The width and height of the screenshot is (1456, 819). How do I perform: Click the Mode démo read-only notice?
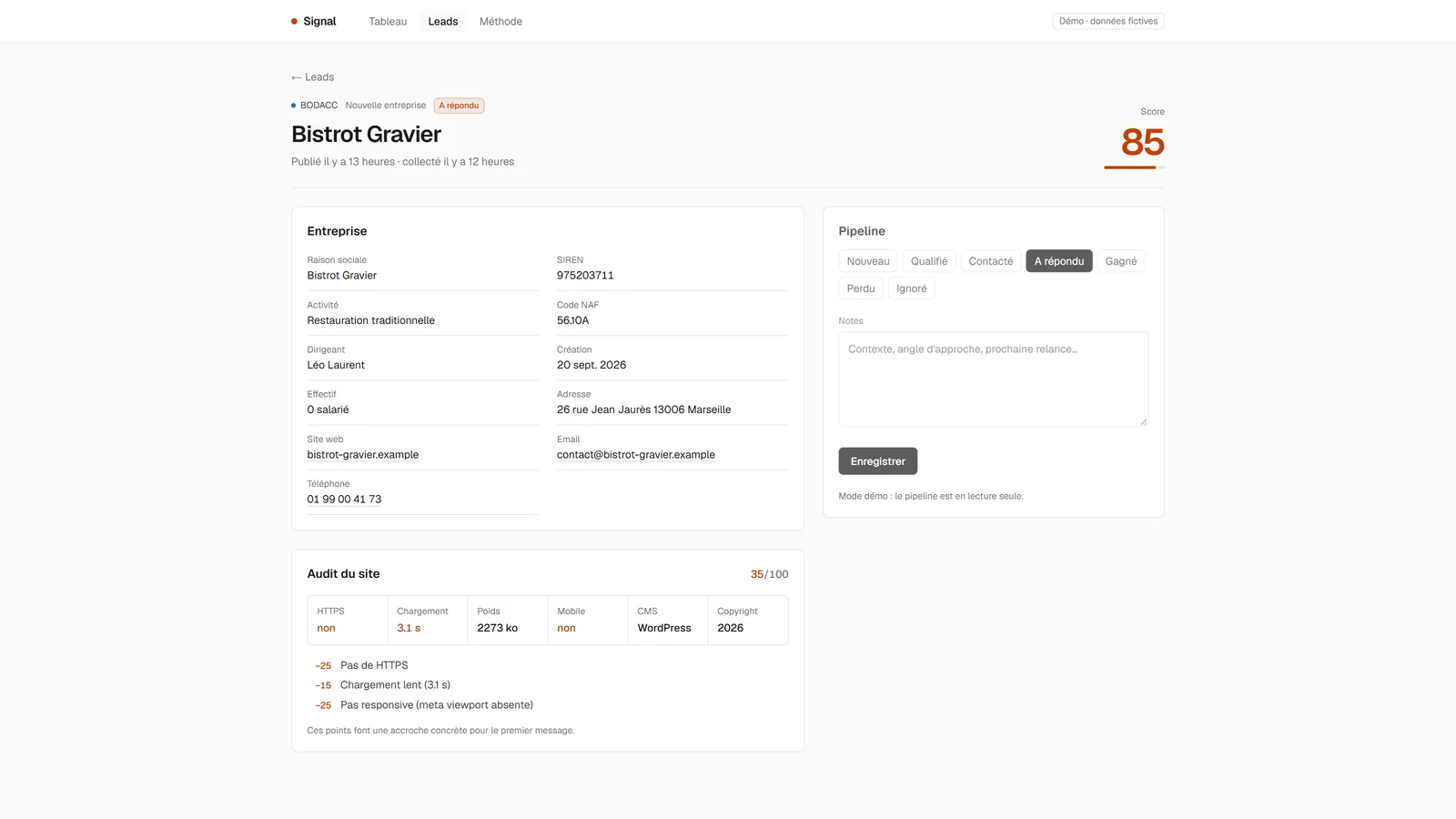(931, 496)
